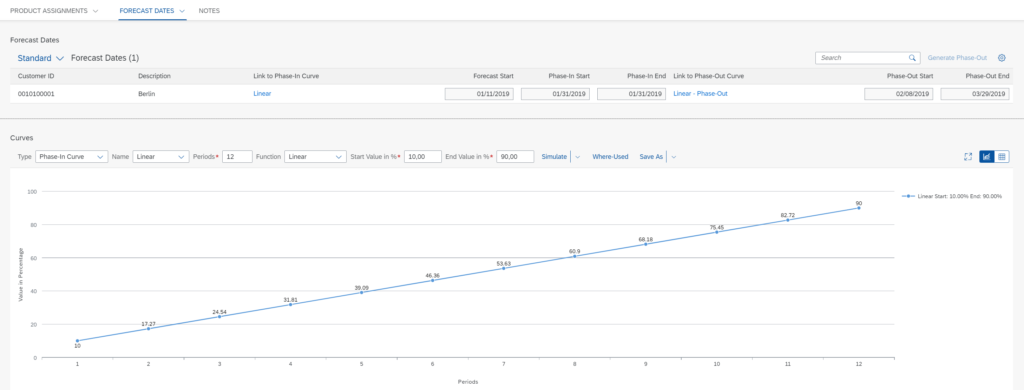Screen dimensions: 1024x390
Task: Expand the Simulate options arrow
Action: point(577,157)
